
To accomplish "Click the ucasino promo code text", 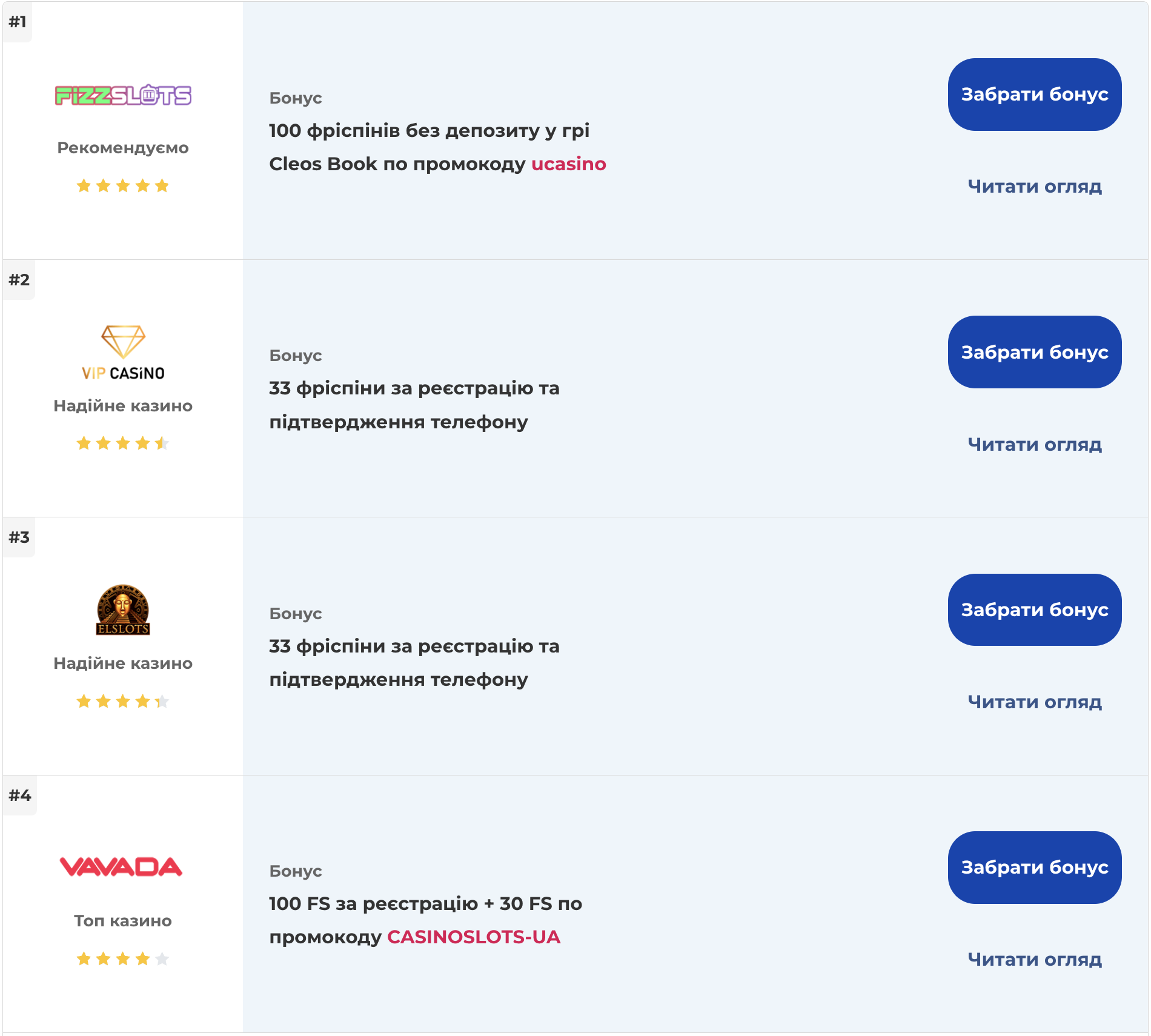I will pos(569,164).
